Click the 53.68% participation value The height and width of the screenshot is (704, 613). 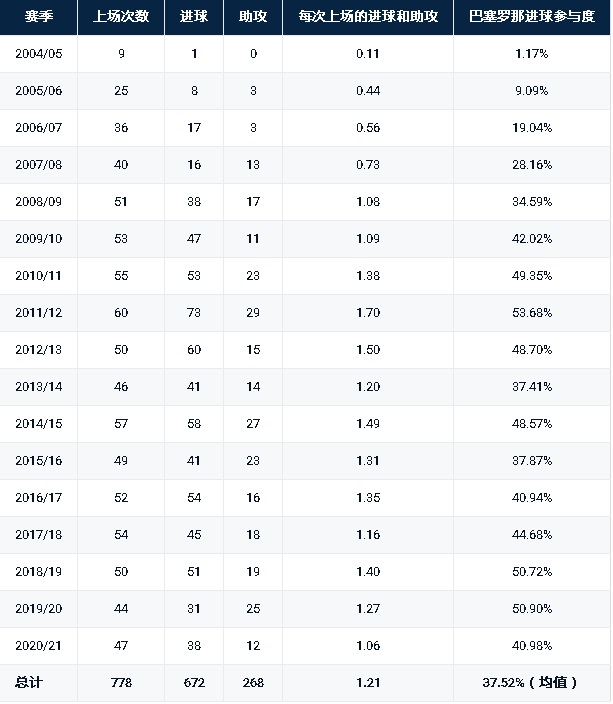click(532, 313)
